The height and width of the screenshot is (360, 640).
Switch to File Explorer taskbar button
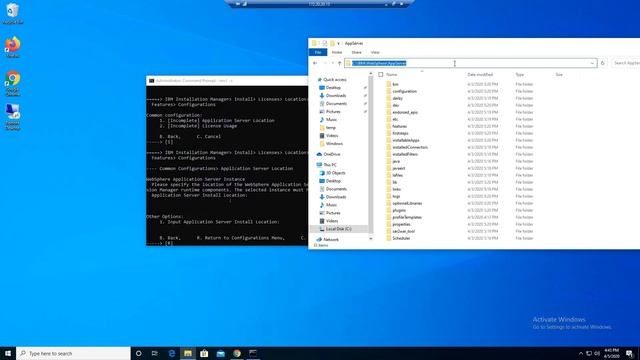pos(188,353)
